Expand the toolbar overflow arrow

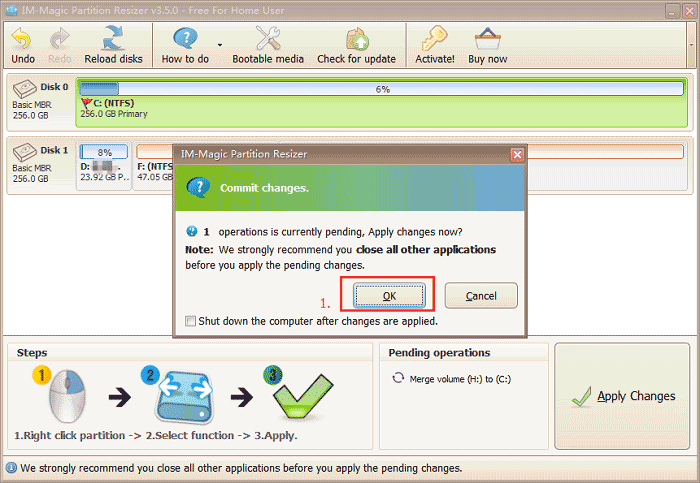tap(691, 45)
